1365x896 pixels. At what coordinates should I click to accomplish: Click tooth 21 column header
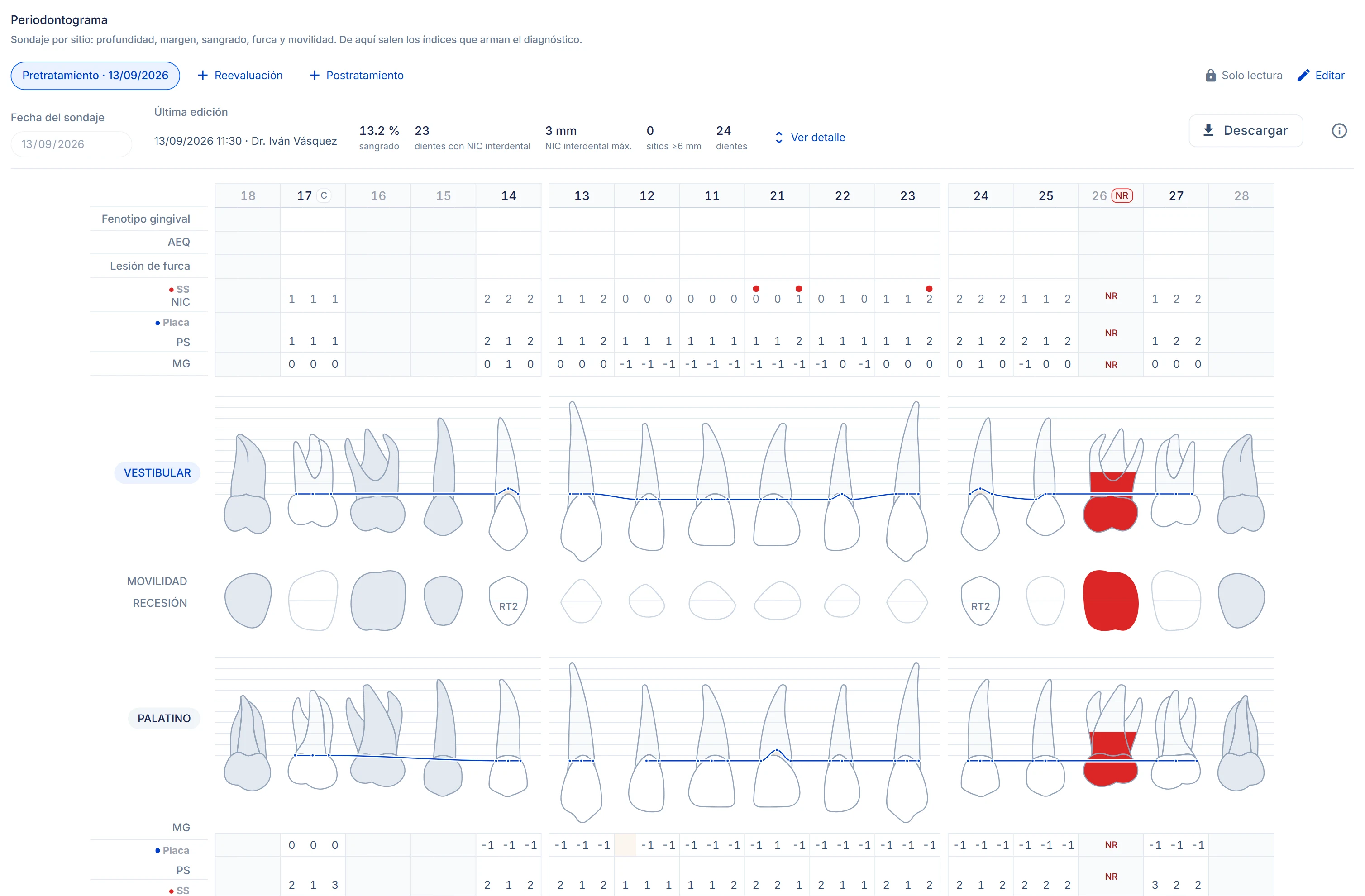777,195
